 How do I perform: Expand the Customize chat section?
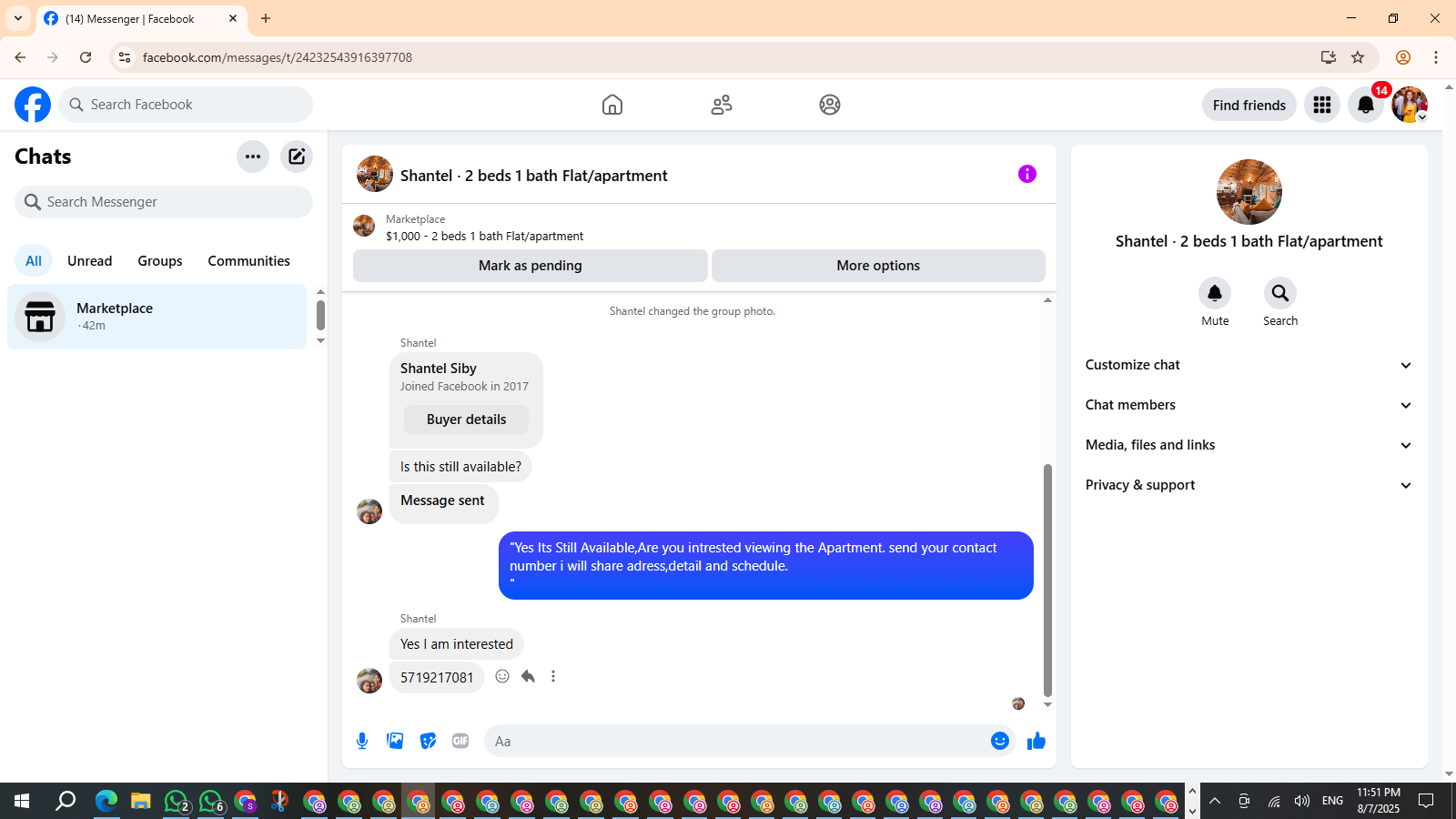(x=1249, y=365)
